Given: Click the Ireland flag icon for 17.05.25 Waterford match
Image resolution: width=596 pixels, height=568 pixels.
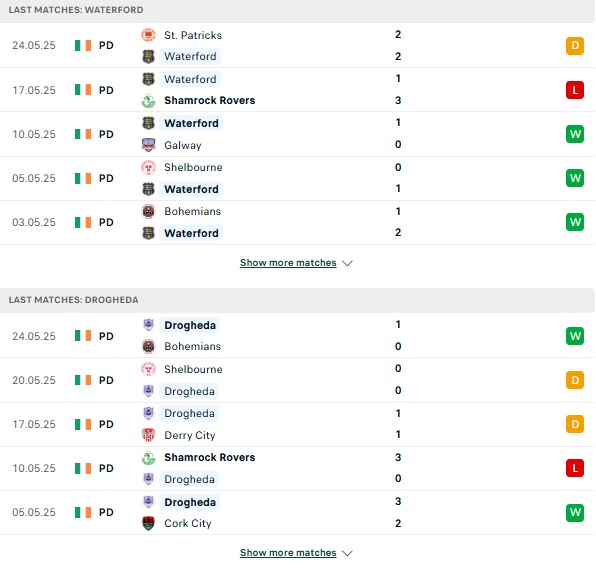Looking at the screenshot, I should pyautogui.click(x=83, y=90).
